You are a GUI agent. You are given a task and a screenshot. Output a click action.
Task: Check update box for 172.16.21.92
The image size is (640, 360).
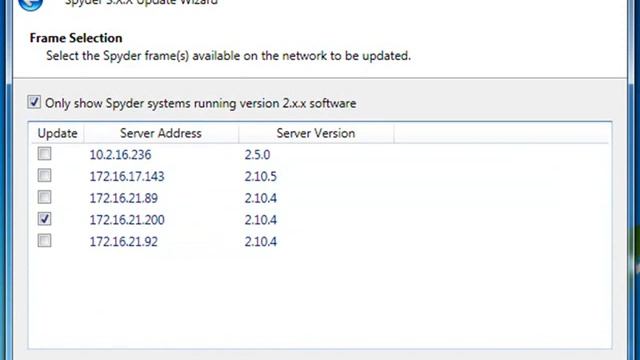(44, 240)
